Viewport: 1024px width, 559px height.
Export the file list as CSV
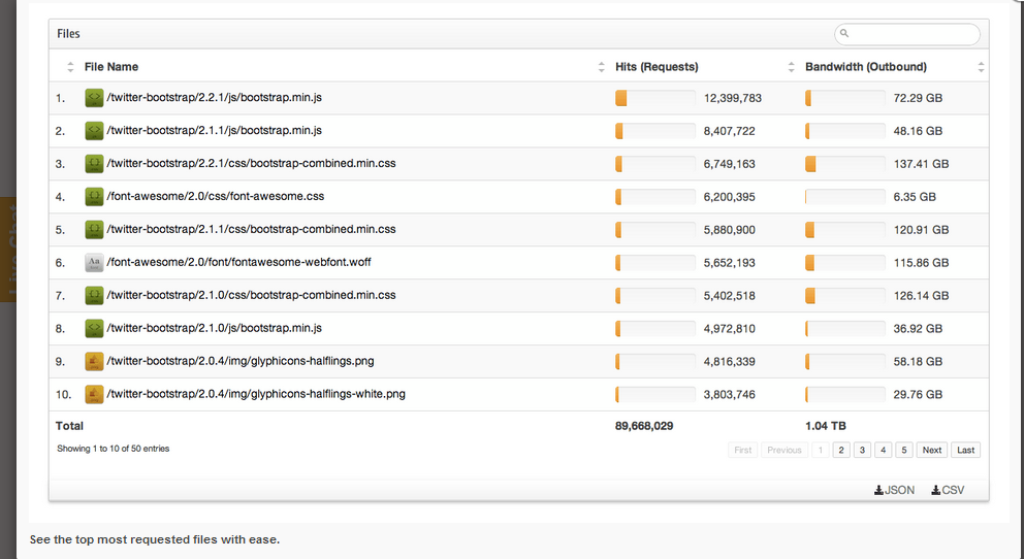pyautogui.click(x=947, y=490)
